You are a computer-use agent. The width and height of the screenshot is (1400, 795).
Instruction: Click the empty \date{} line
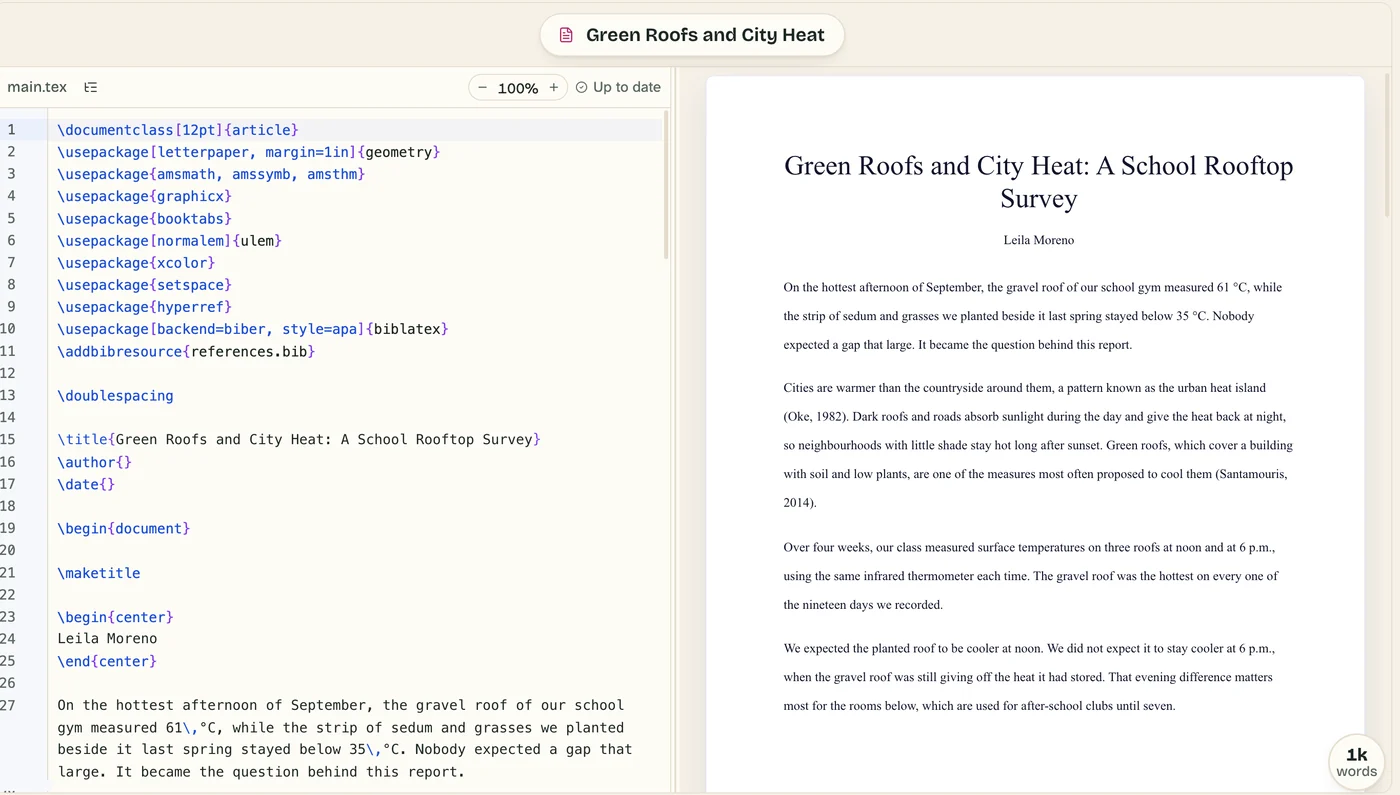86,484
